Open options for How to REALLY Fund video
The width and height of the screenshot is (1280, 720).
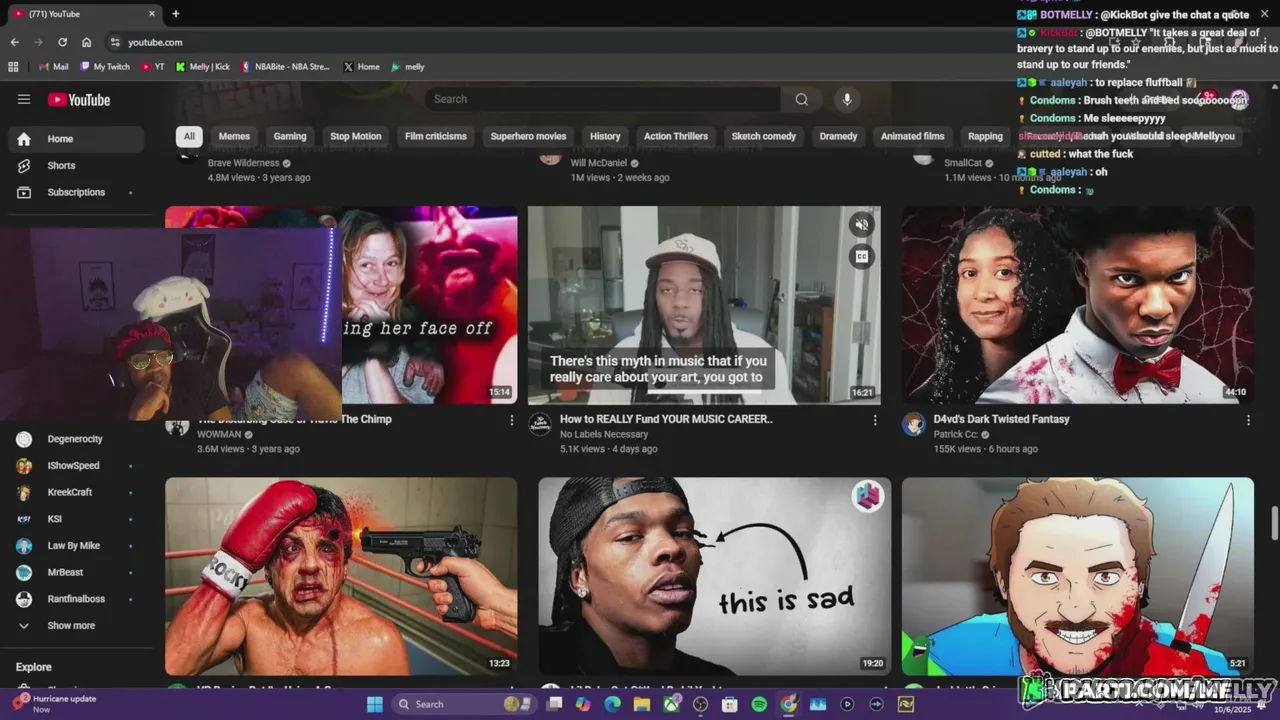875,420
